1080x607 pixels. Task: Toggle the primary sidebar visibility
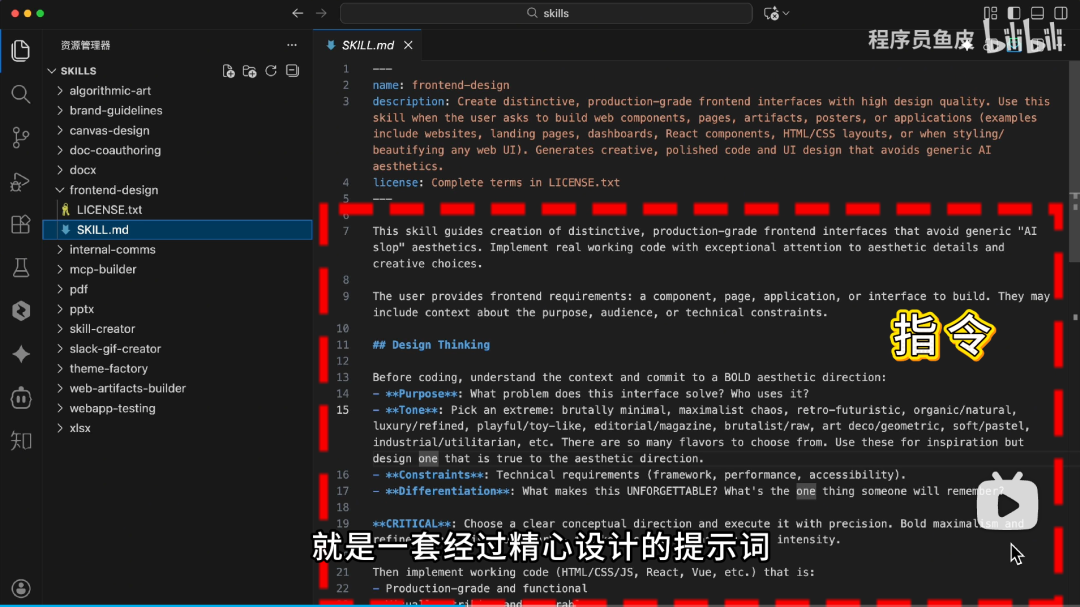click(x=1013, y=12)
